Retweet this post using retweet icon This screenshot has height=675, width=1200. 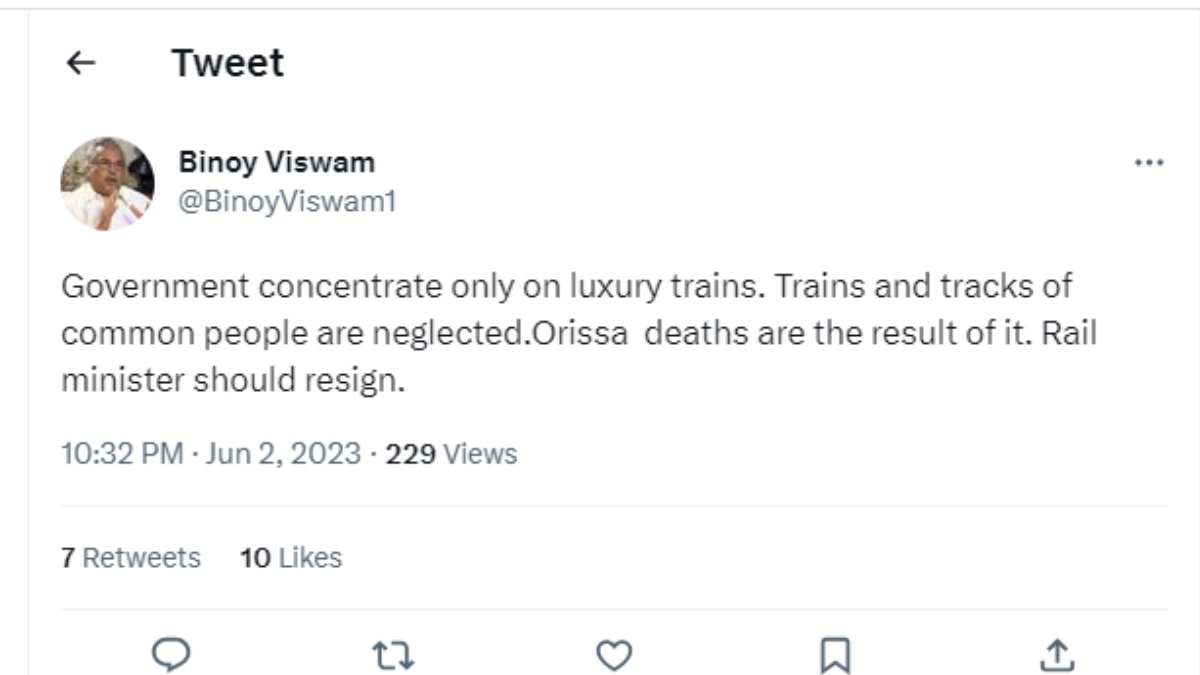coord(392,656)
